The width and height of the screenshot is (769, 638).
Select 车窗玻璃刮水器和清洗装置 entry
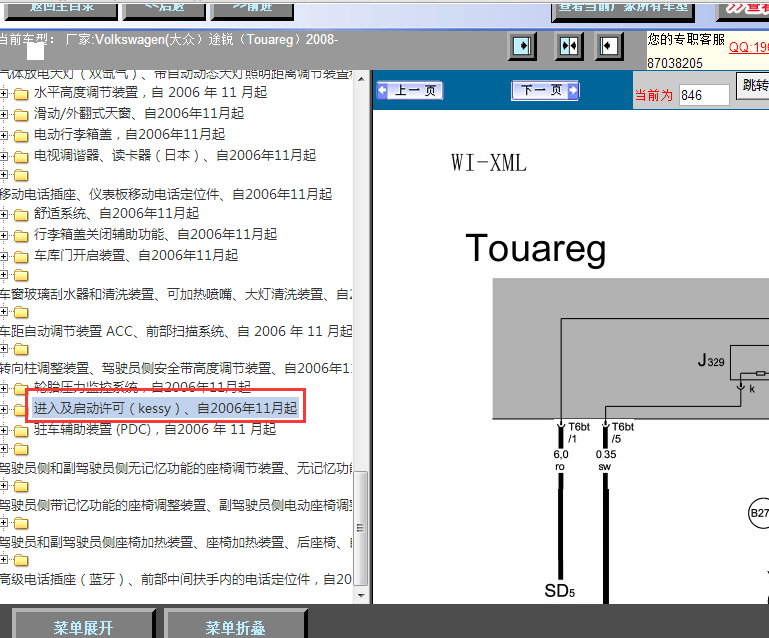click(x=176, y=294)
